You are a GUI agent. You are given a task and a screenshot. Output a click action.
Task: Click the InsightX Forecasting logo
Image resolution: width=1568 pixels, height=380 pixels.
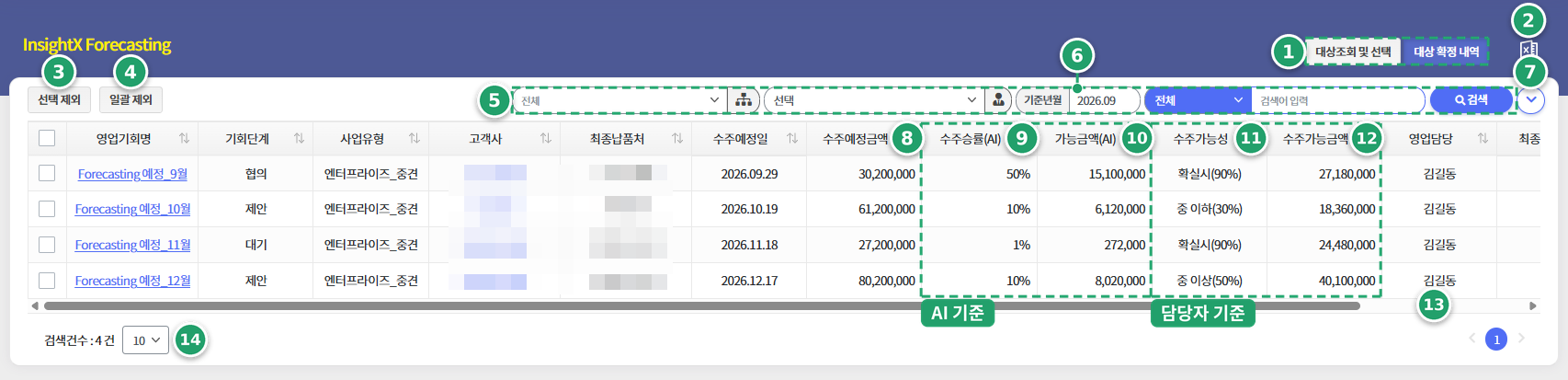(x=97, y=44)
